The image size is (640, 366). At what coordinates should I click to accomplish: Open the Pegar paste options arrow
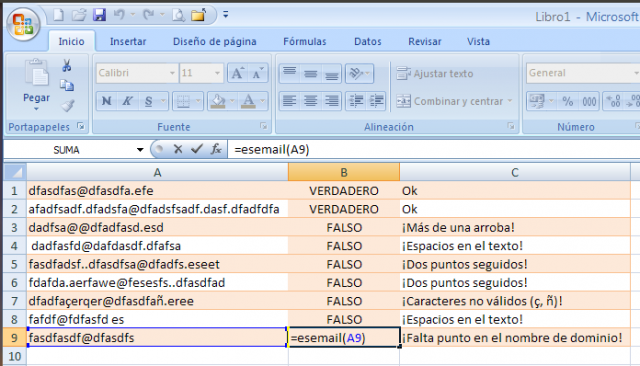point(36,109)
